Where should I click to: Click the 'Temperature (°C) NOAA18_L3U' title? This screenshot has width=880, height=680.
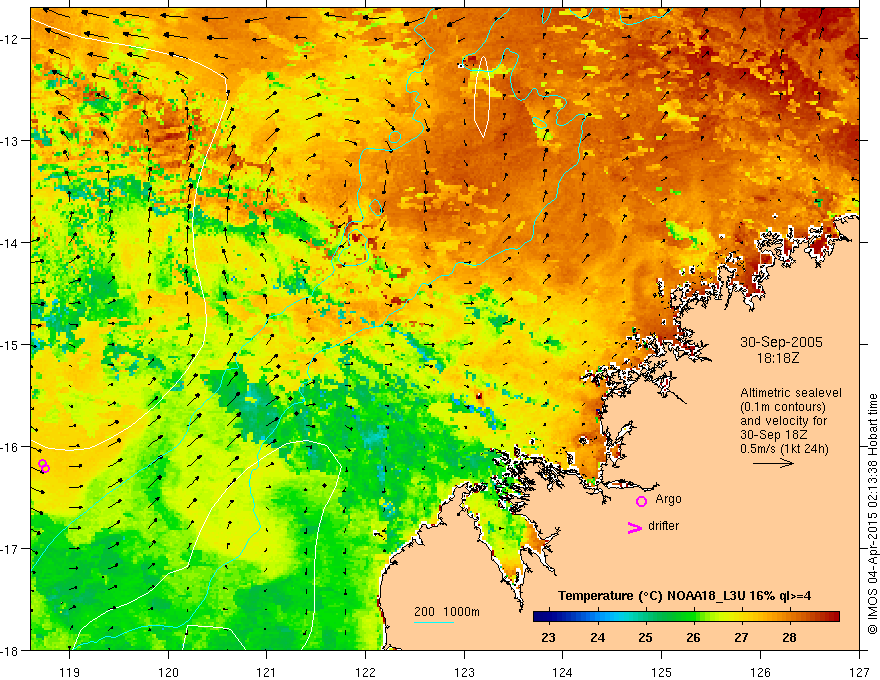click(652, 595)
